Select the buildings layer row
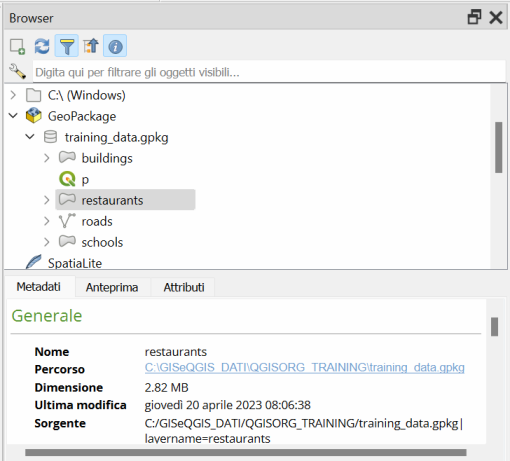This screenshot has width=510, height=461. [107, 158]
